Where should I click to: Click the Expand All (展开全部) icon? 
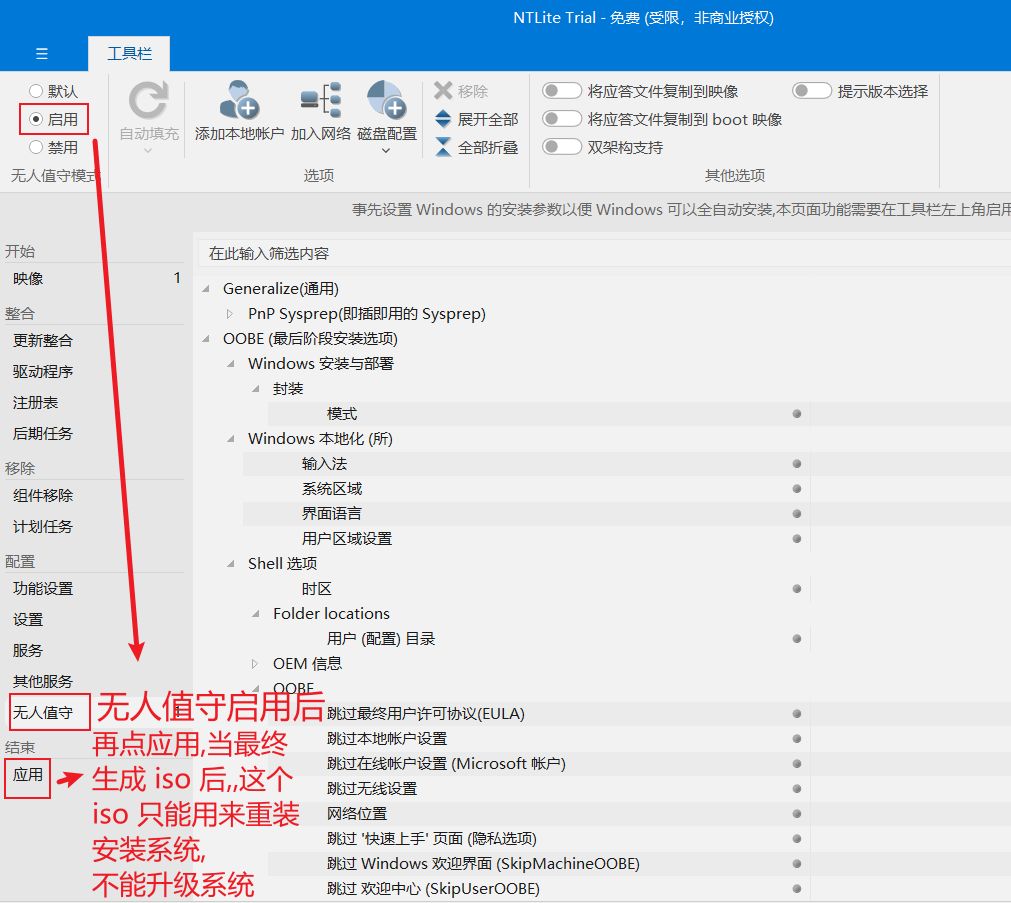tap(444, 119)
